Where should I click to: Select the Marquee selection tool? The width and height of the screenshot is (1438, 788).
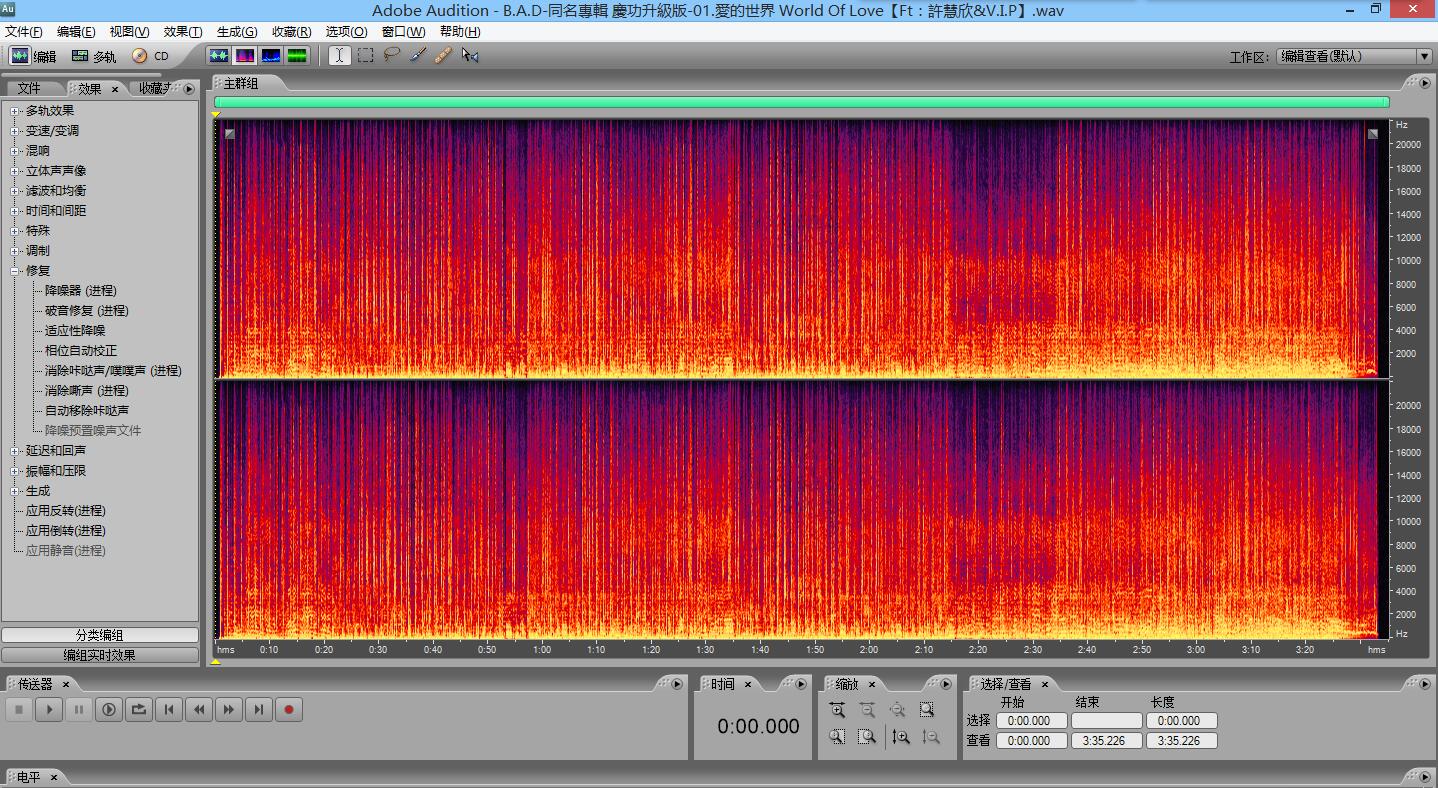click(x=366, y=56)
